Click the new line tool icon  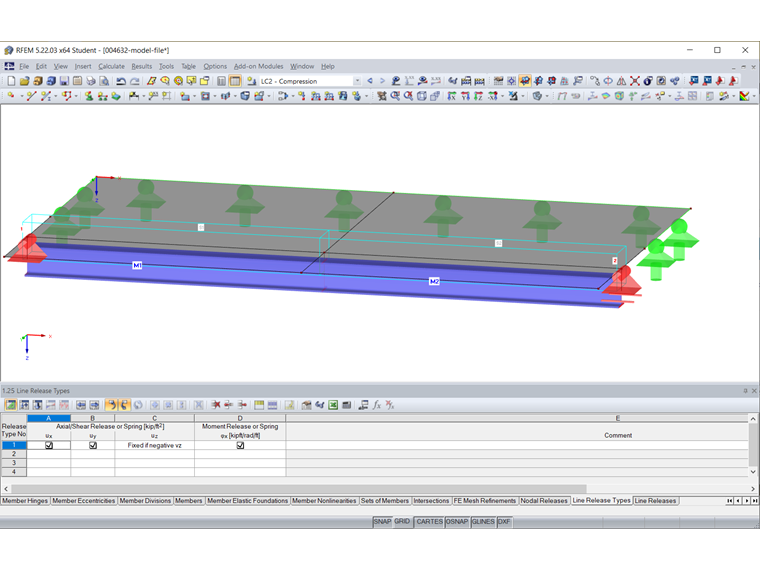point(32,96)
